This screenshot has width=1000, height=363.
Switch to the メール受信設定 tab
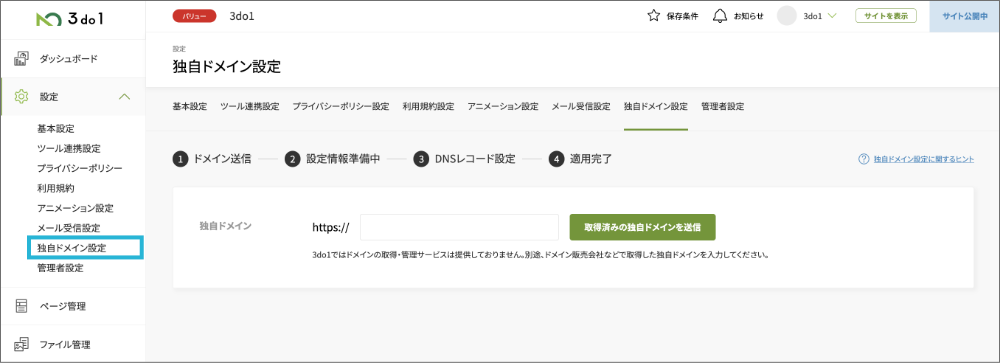point(581,107)
